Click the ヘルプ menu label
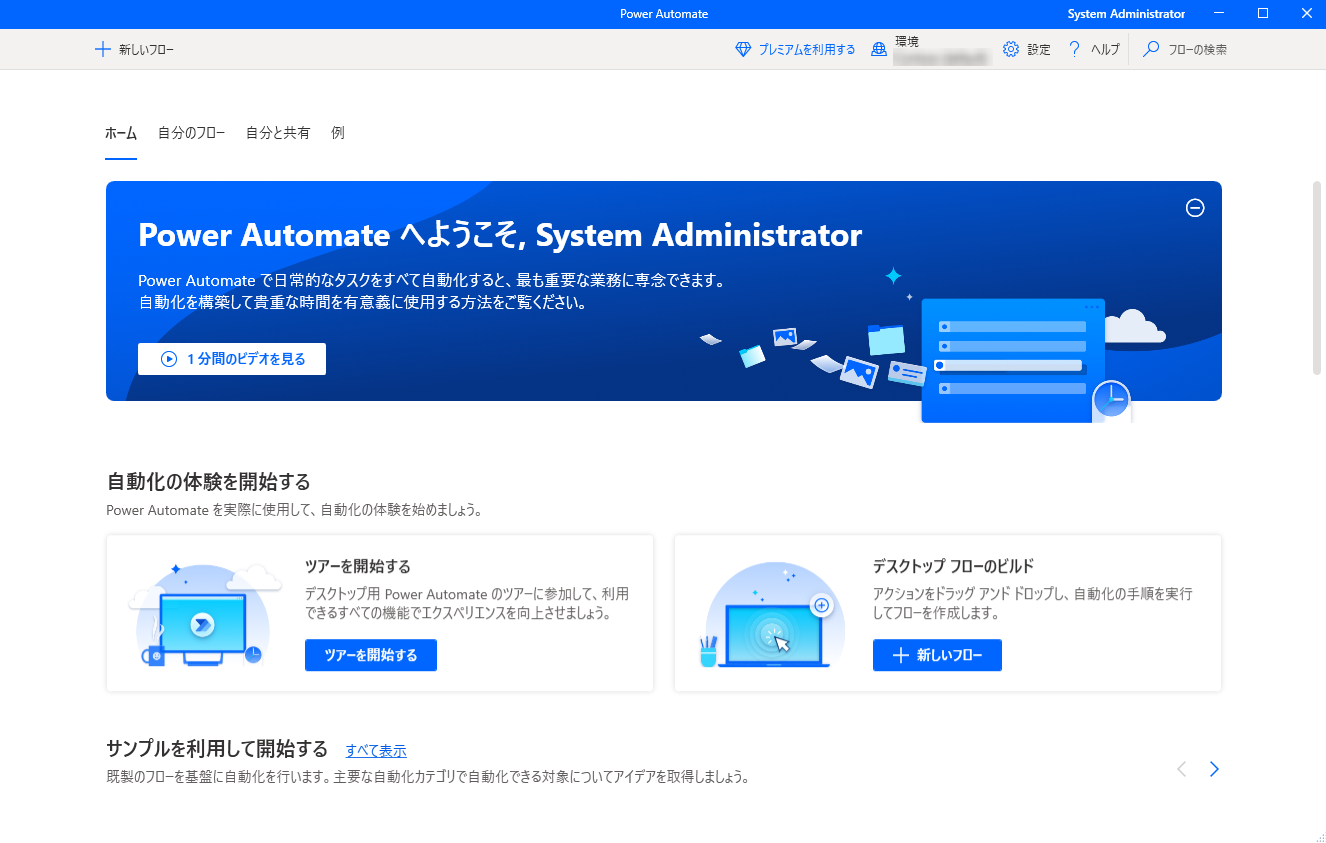Image resolution: width=1326 pixels, height=843 pixels. (x=1105, y=49)
